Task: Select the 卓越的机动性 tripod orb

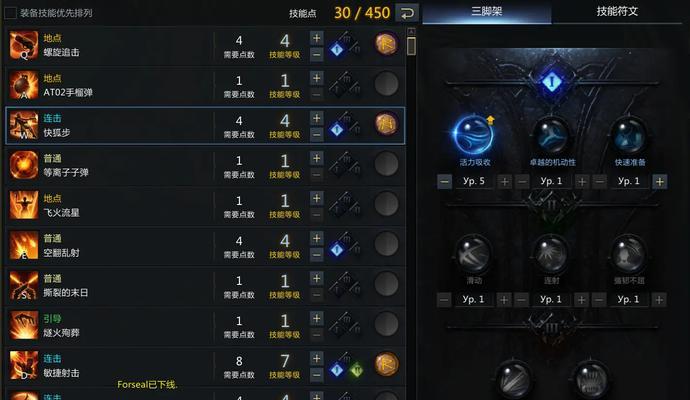Action: 551,136
